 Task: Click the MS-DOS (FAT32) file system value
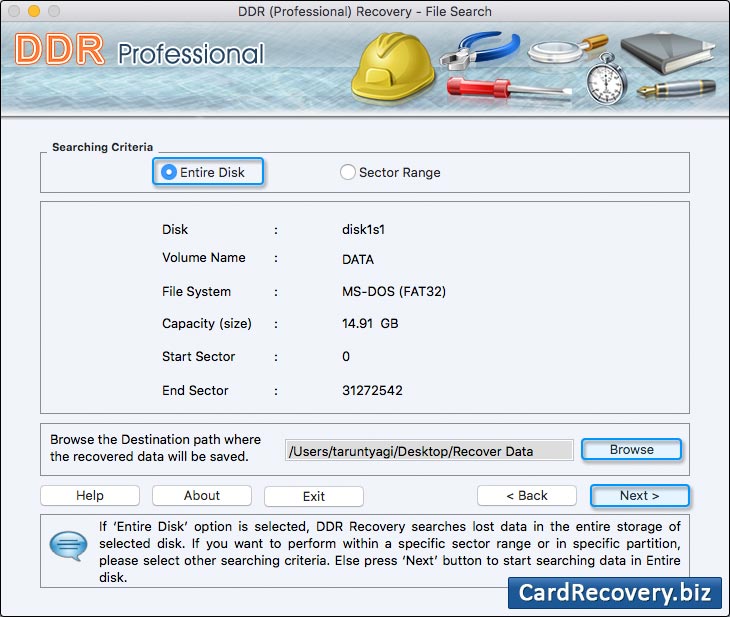[394, 292]
